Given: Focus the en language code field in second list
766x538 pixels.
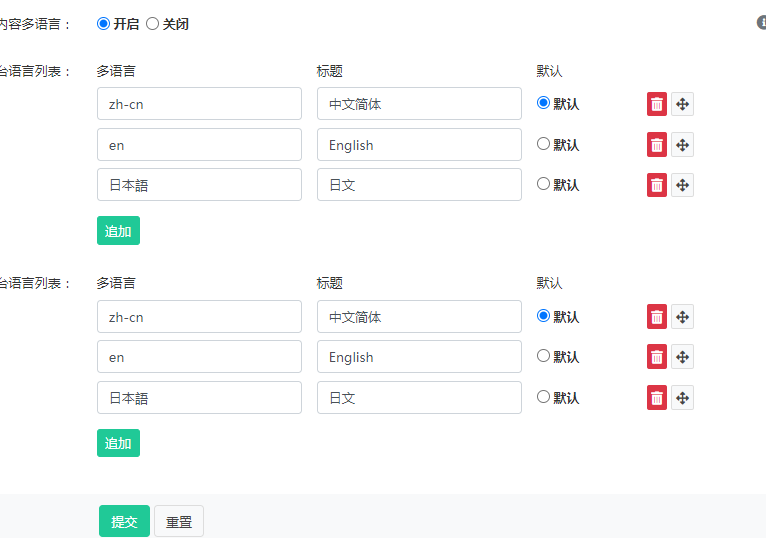Looking at the screenshot, I should click(x=199, y=357).
